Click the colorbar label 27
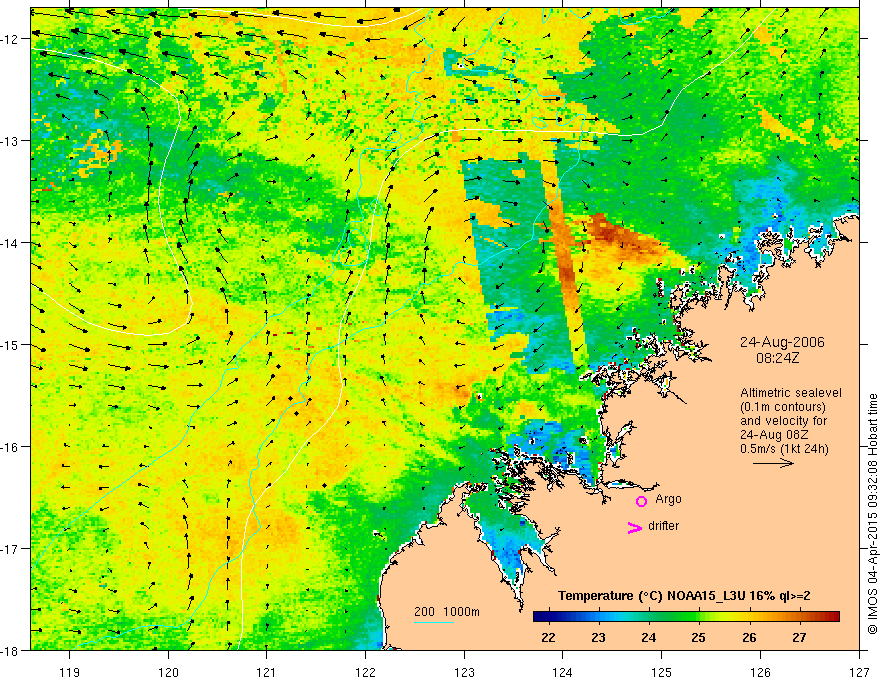 pos(799,637)
